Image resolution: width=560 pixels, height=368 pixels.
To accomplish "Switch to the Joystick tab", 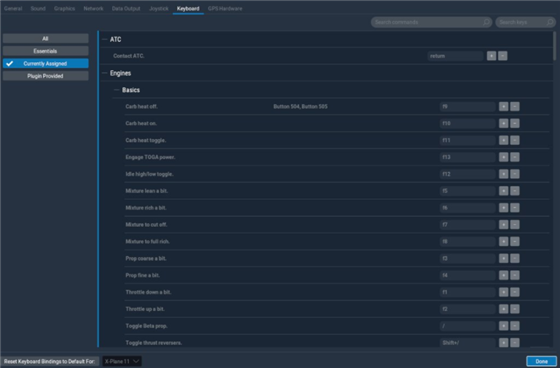I will pos(159,8).
